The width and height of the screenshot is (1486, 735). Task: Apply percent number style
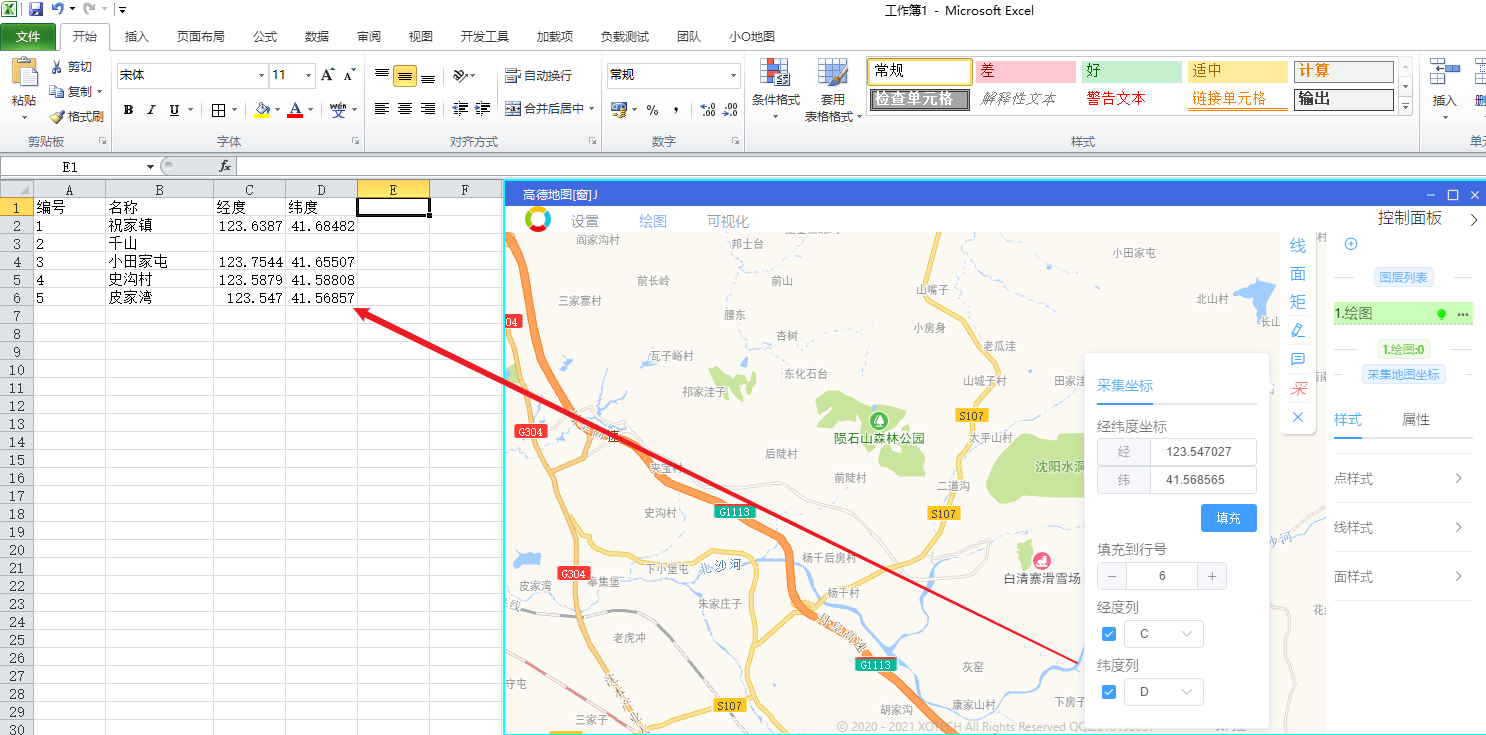click(652, 110)
